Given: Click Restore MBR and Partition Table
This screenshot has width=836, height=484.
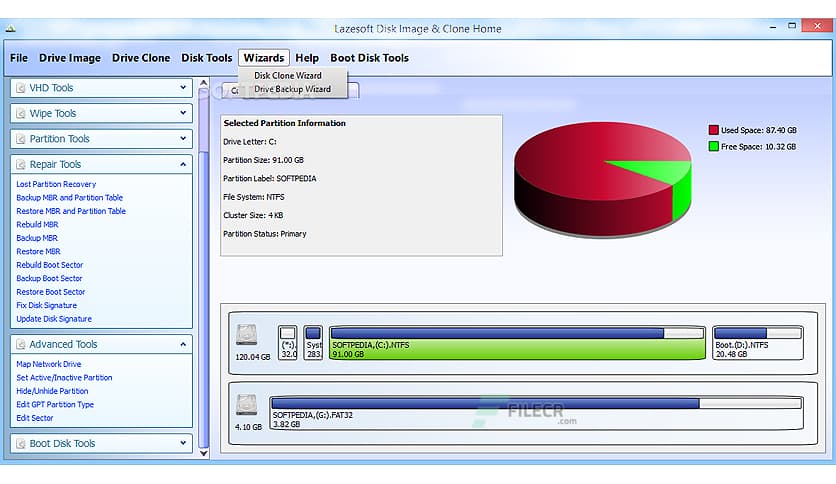Looking at the screenshot, I should pos(71,211).
